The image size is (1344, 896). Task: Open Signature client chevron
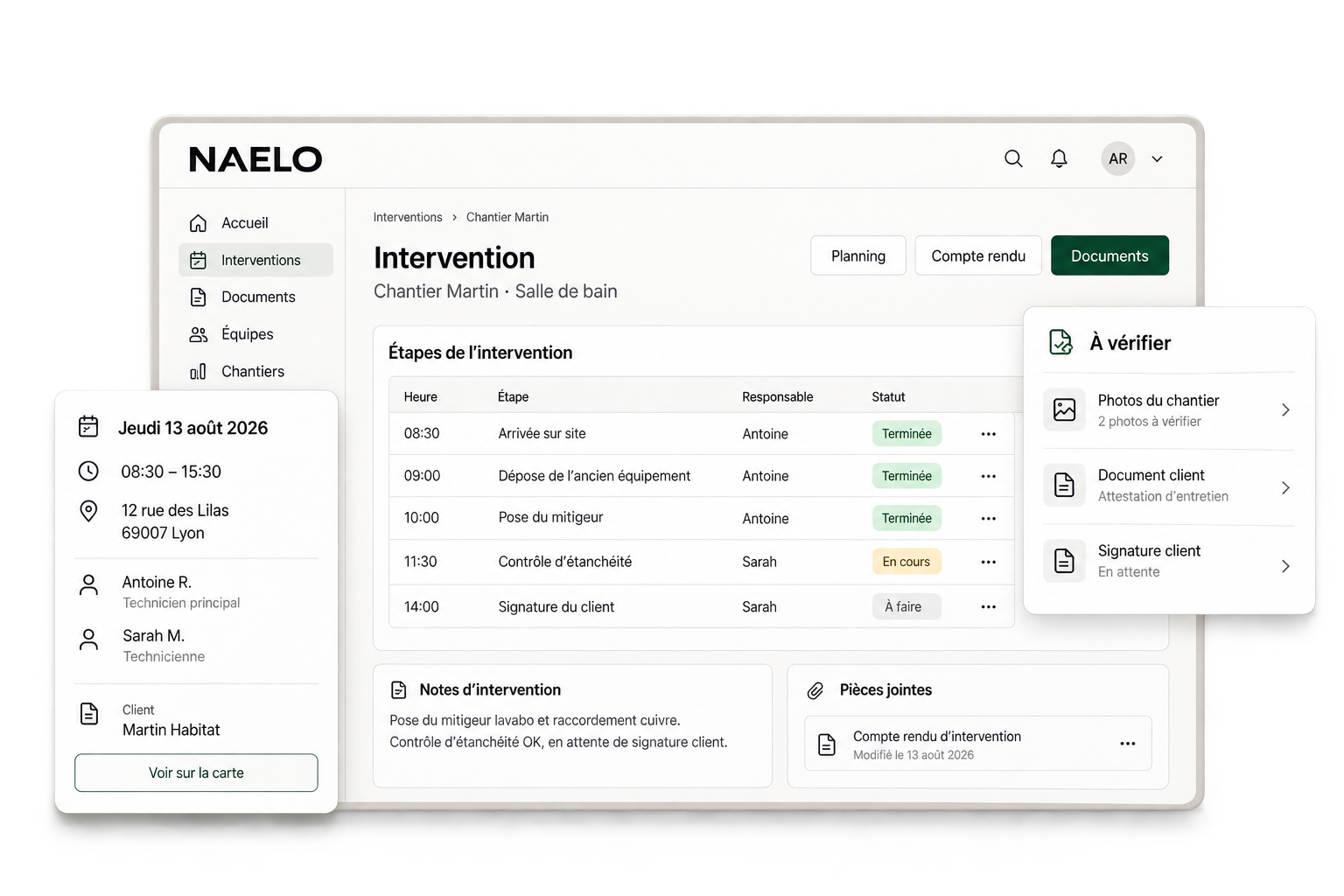[x=1285, y=566]
